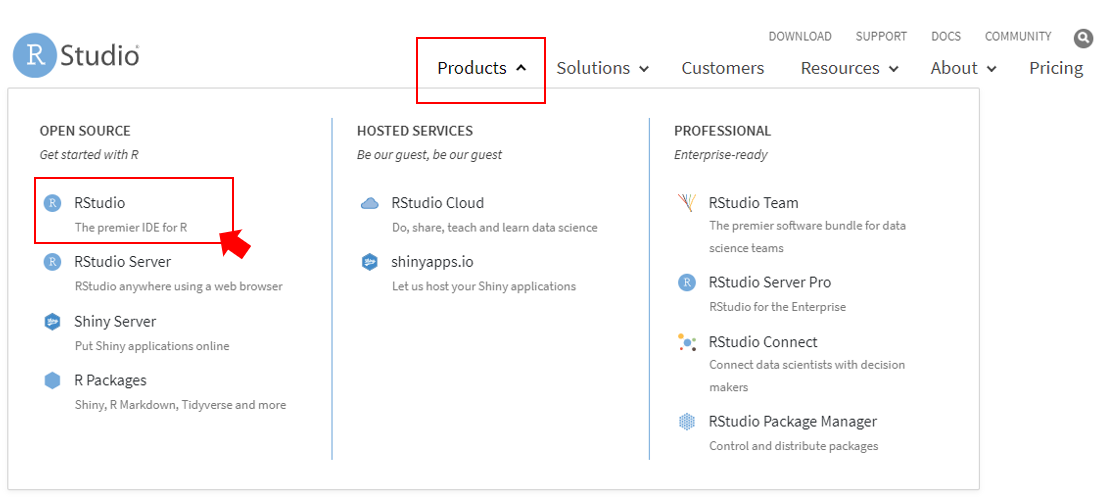
Task: Click 'Be our guest, be our guest' subtitle
Action: point(430,154)
